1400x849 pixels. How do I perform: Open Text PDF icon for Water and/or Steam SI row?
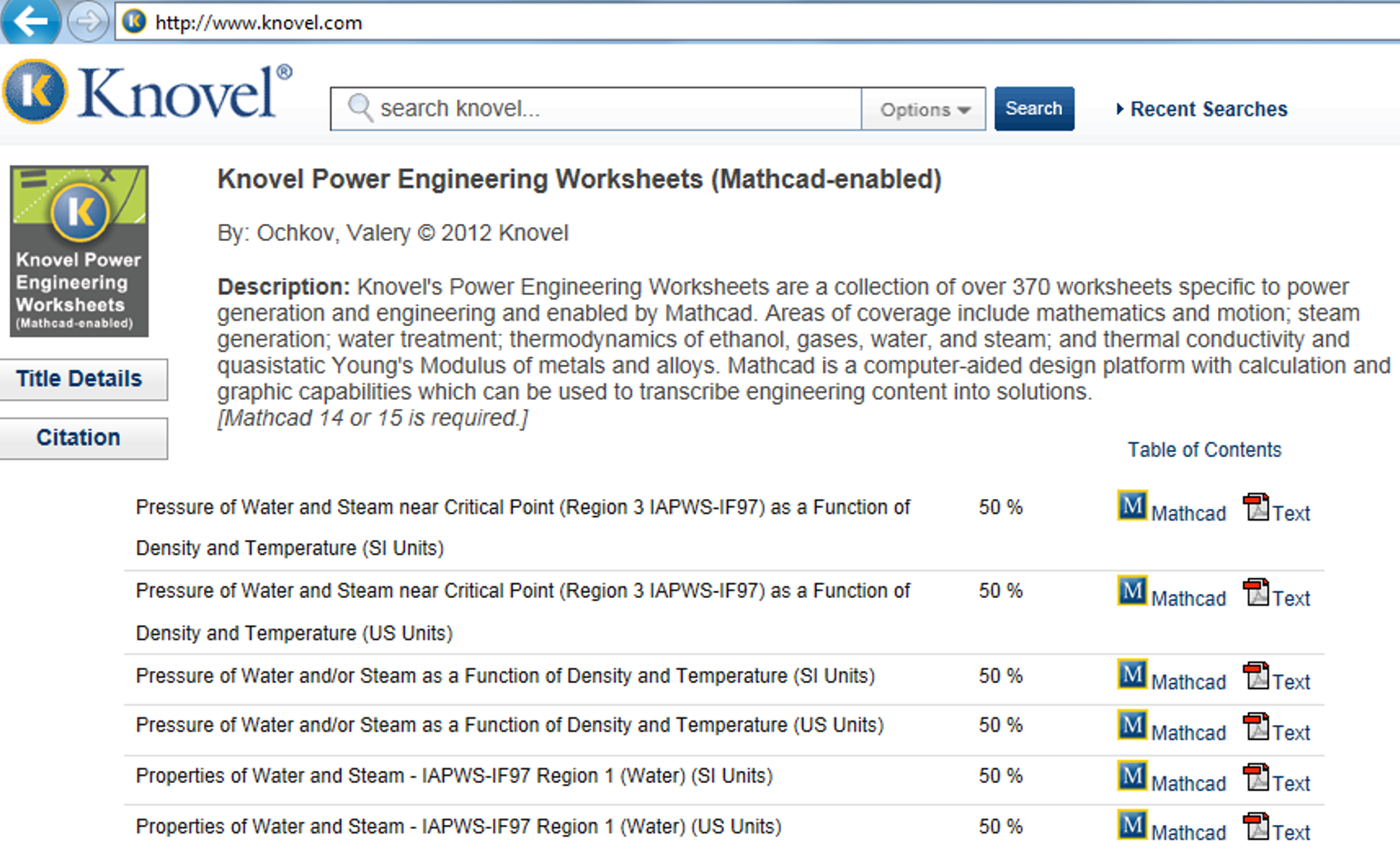click(1256, 676)
